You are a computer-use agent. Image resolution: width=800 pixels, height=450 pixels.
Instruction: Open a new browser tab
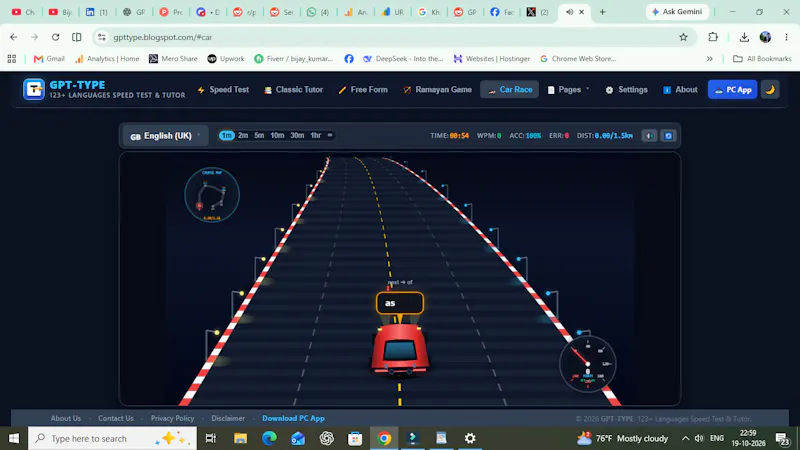[x=603, y=12]
